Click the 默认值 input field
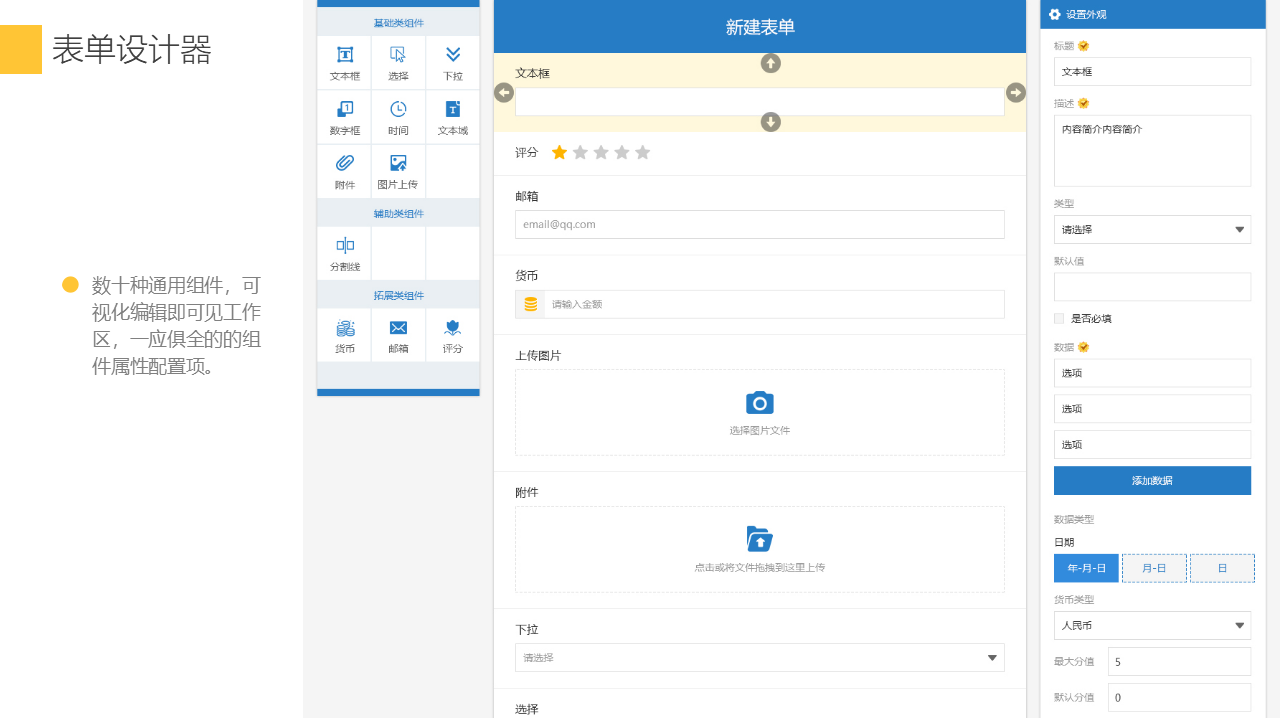Screen dimensions: 1281x719 coord(1152,286)
